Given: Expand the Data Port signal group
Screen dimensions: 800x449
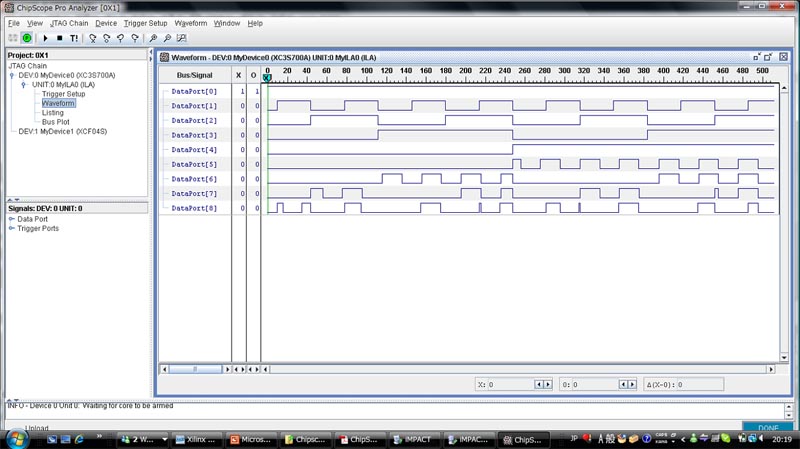Looking at the screenshot, I should pos(12,219).
